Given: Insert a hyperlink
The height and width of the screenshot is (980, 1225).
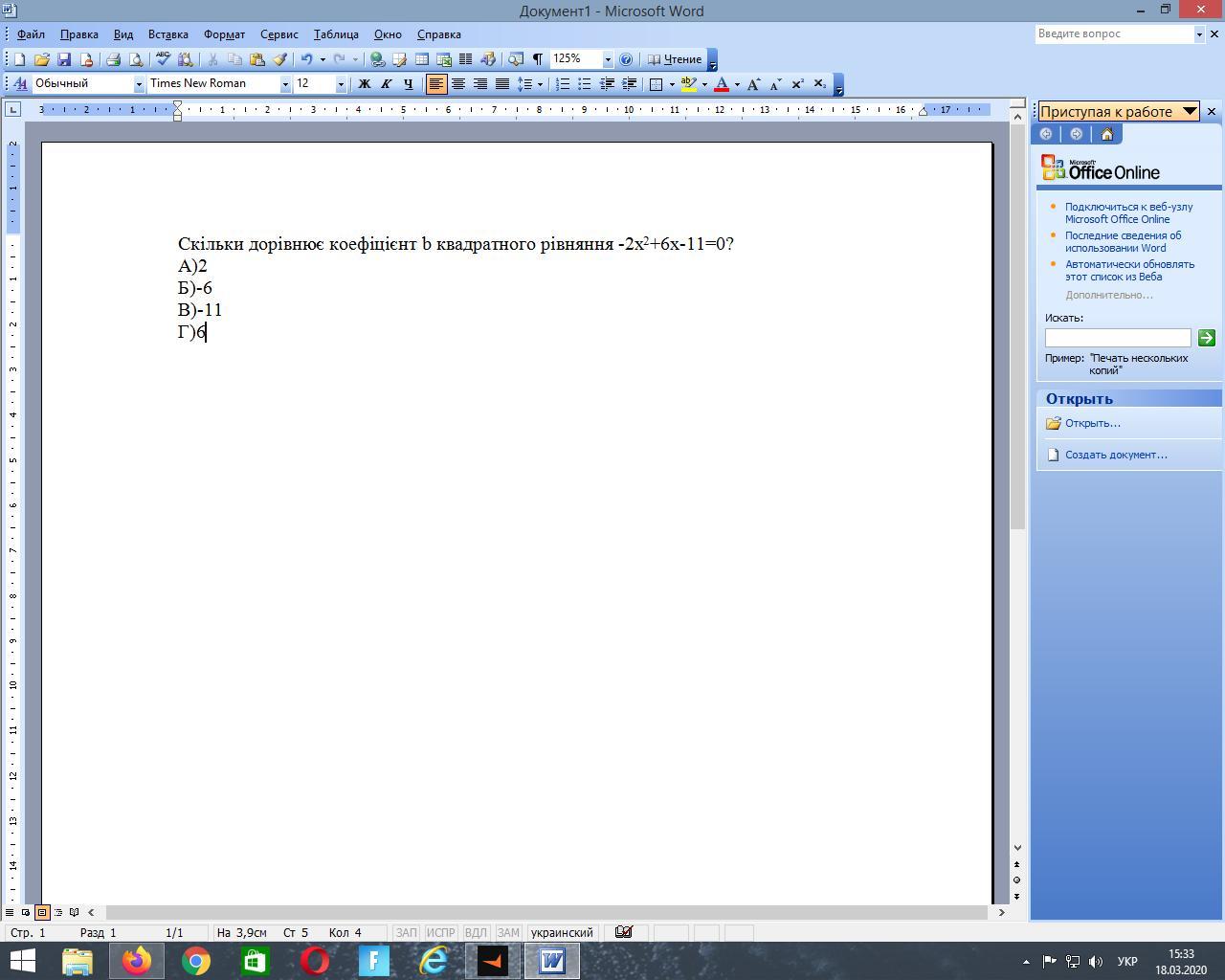Looking at the screenshot, I should coord(377,59).
